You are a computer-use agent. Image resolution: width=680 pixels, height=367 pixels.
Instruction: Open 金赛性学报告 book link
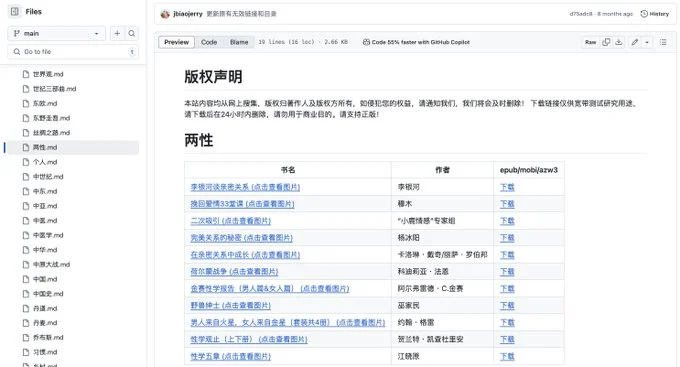pyautogui.click(x=270, y=288)
